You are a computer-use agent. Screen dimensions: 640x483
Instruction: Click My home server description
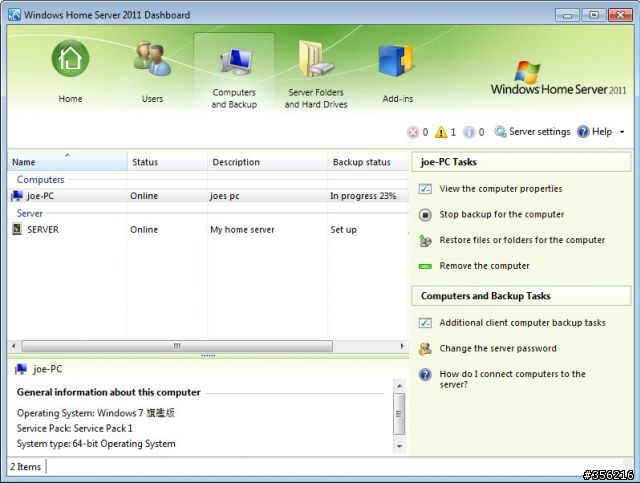(242, 229)
